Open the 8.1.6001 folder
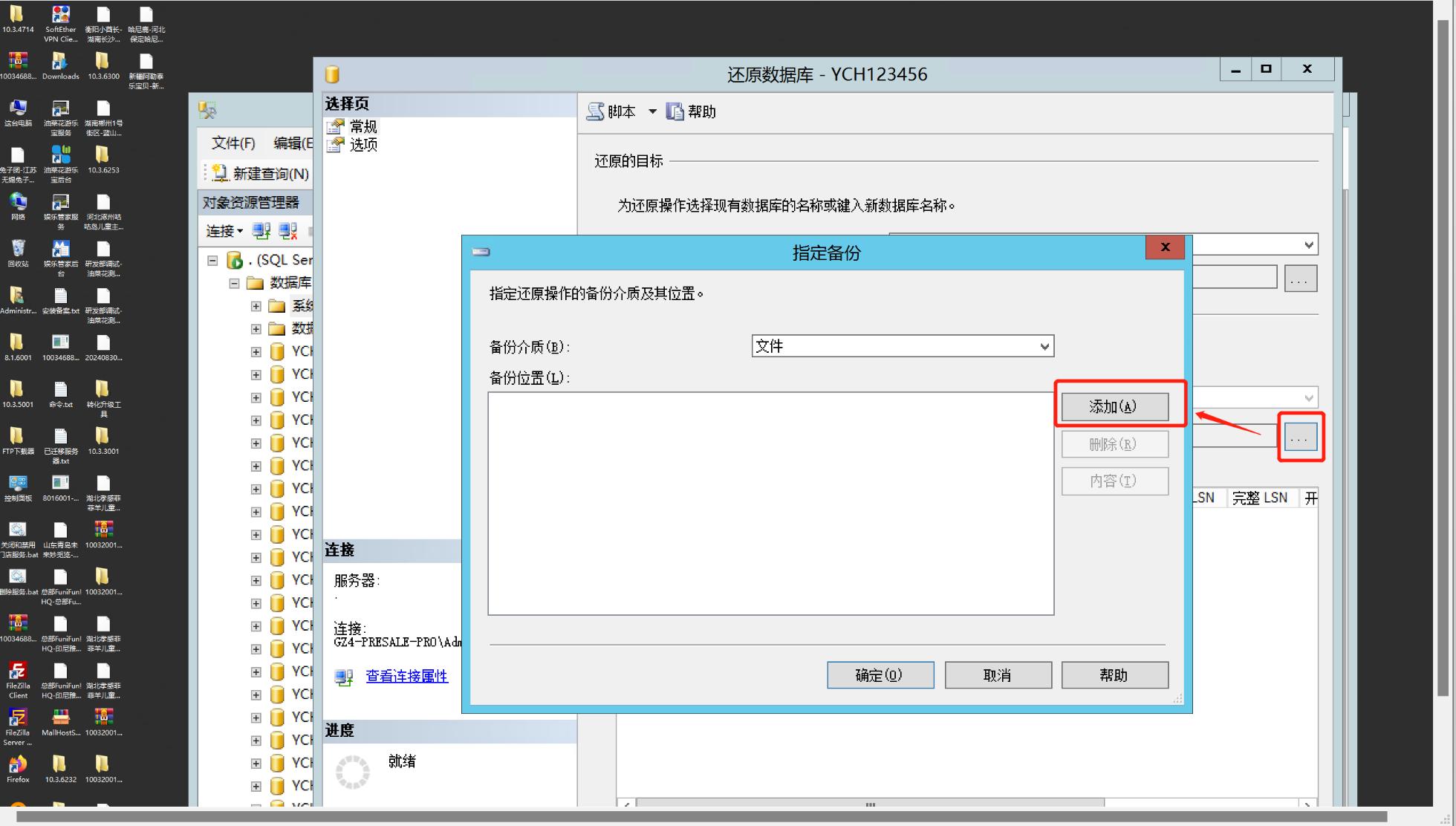Screen dimensions: 1456x826 18,347
